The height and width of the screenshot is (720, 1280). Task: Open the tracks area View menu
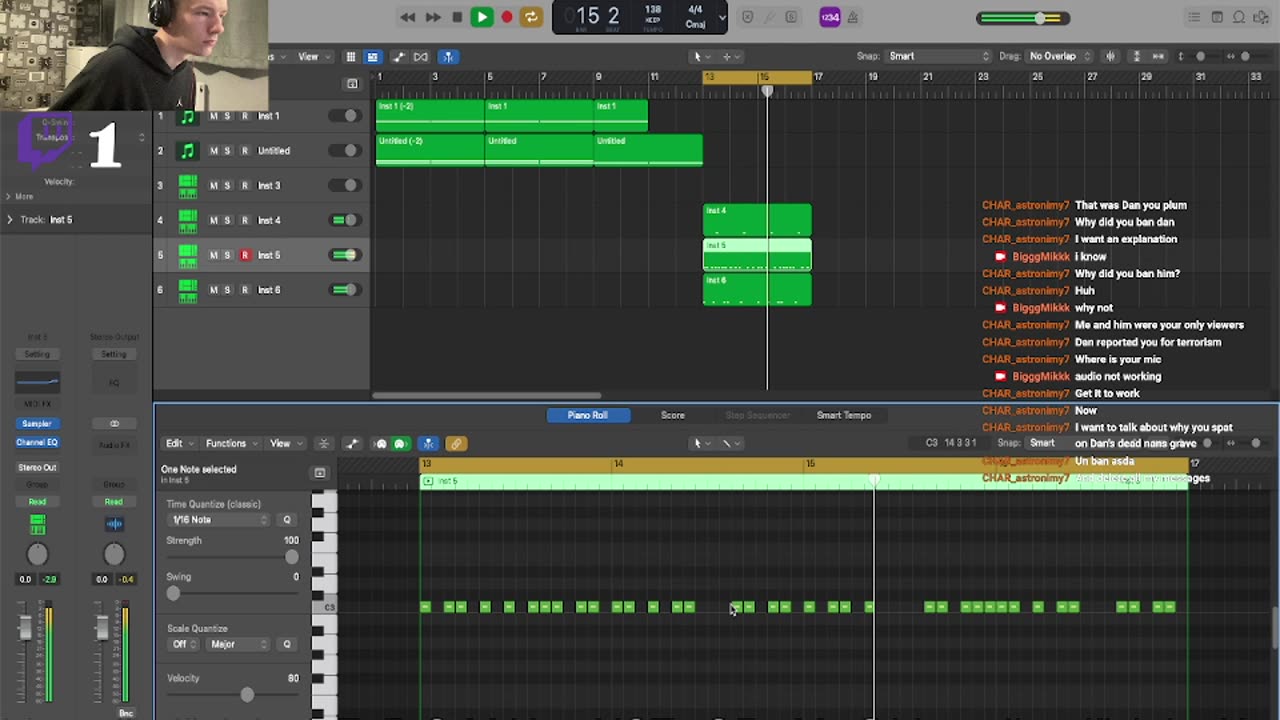coord(313,57)
